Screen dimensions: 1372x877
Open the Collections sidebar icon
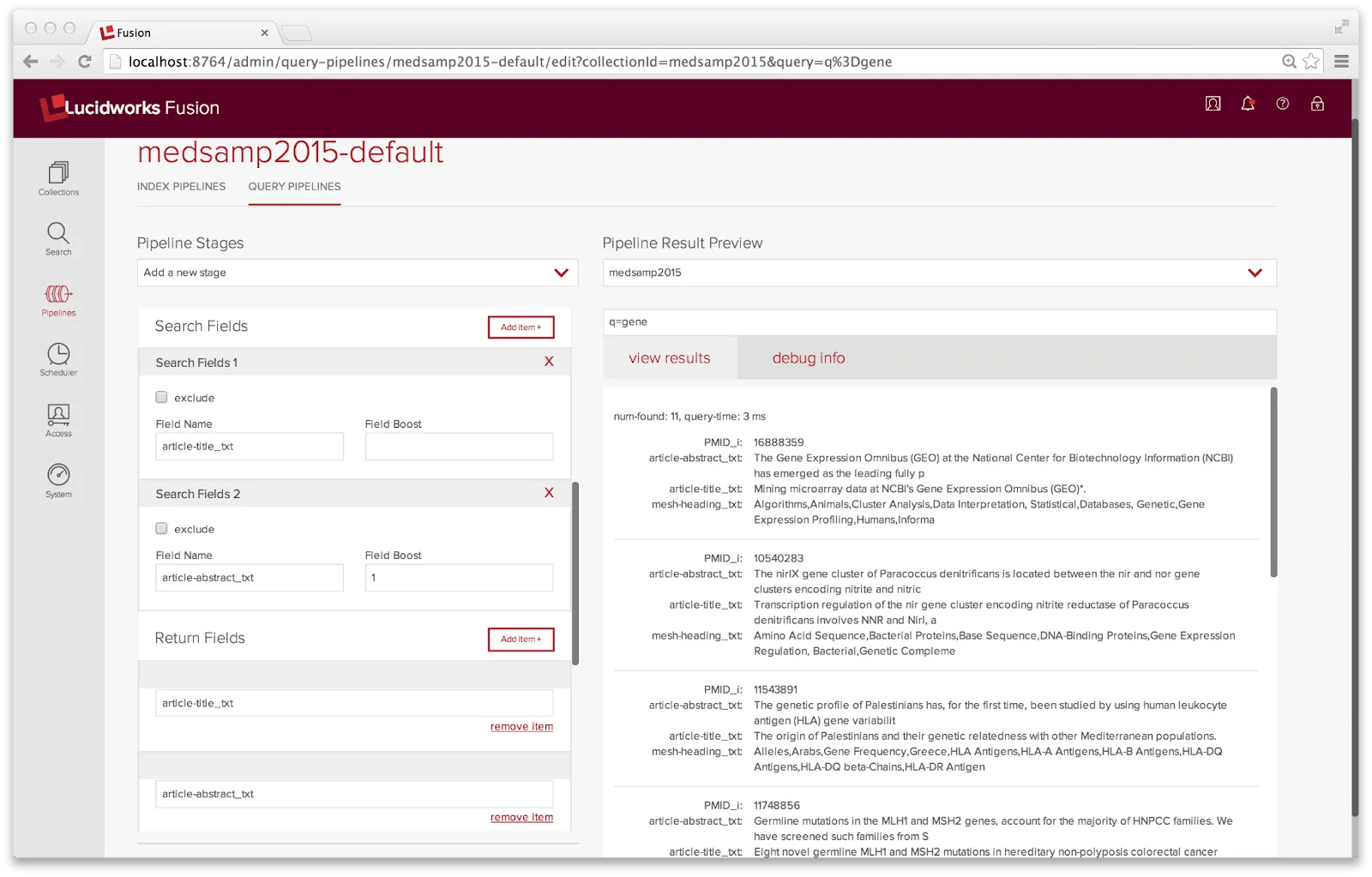[58, 178]
